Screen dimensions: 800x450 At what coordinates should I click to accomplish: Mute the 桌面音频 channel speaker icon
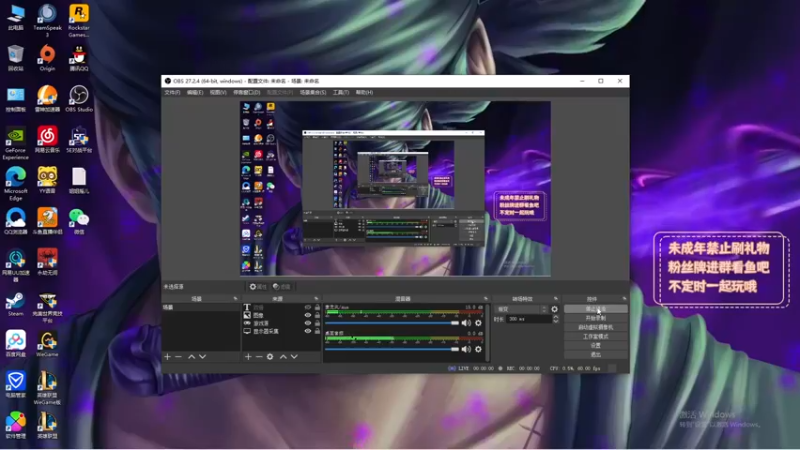point(466,349)
